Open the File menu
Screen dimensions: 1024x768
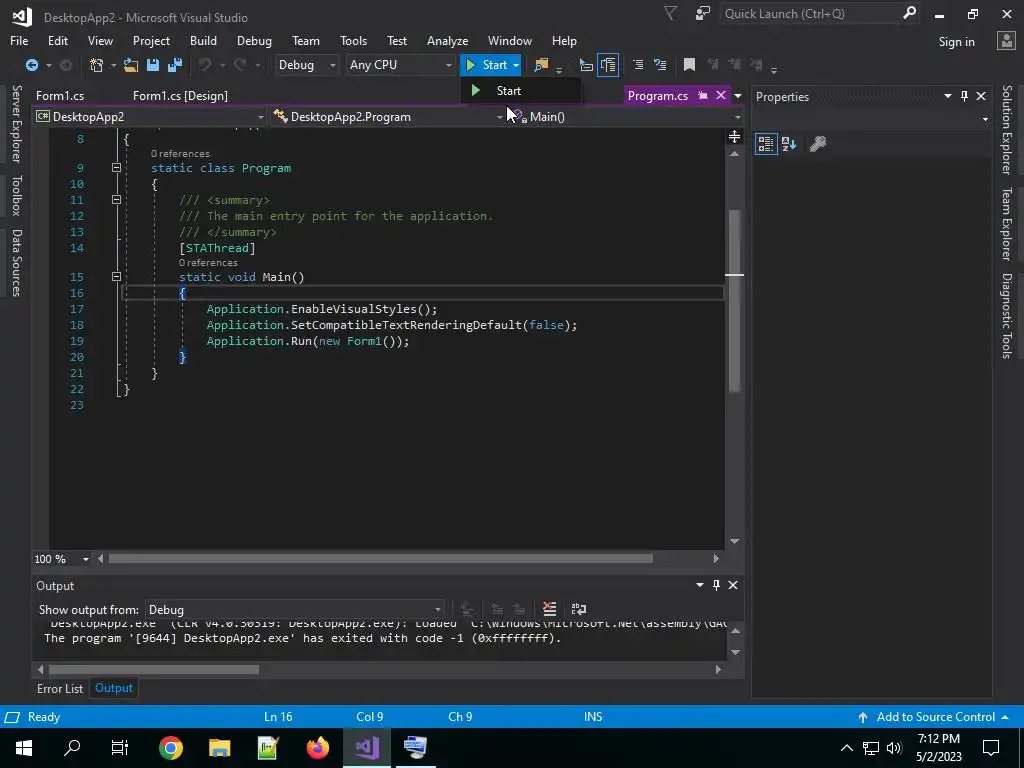[x=19, y=40]
